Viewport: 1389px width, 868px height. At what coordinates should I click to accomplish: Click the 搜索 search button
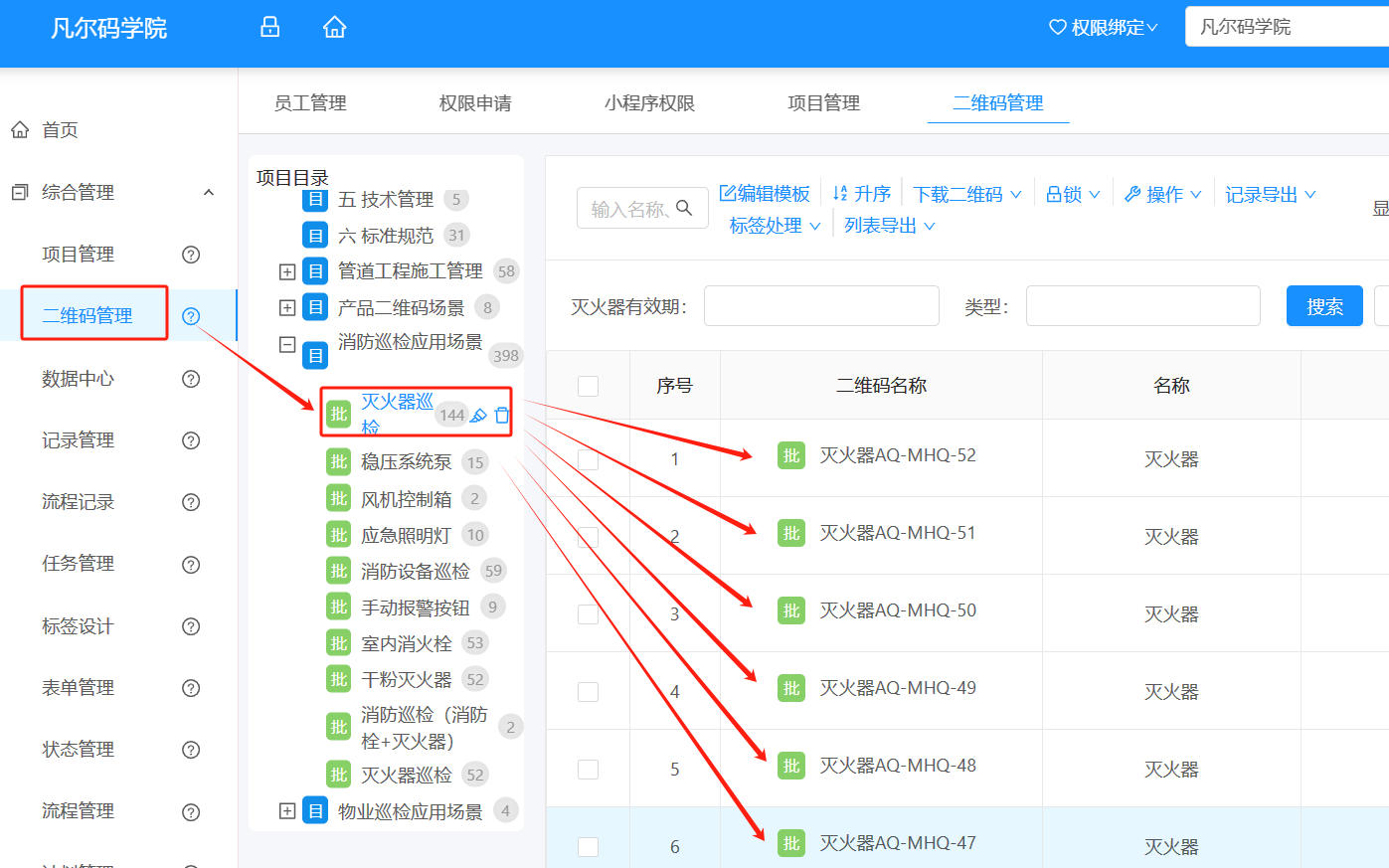click(x=1323, y=305)
